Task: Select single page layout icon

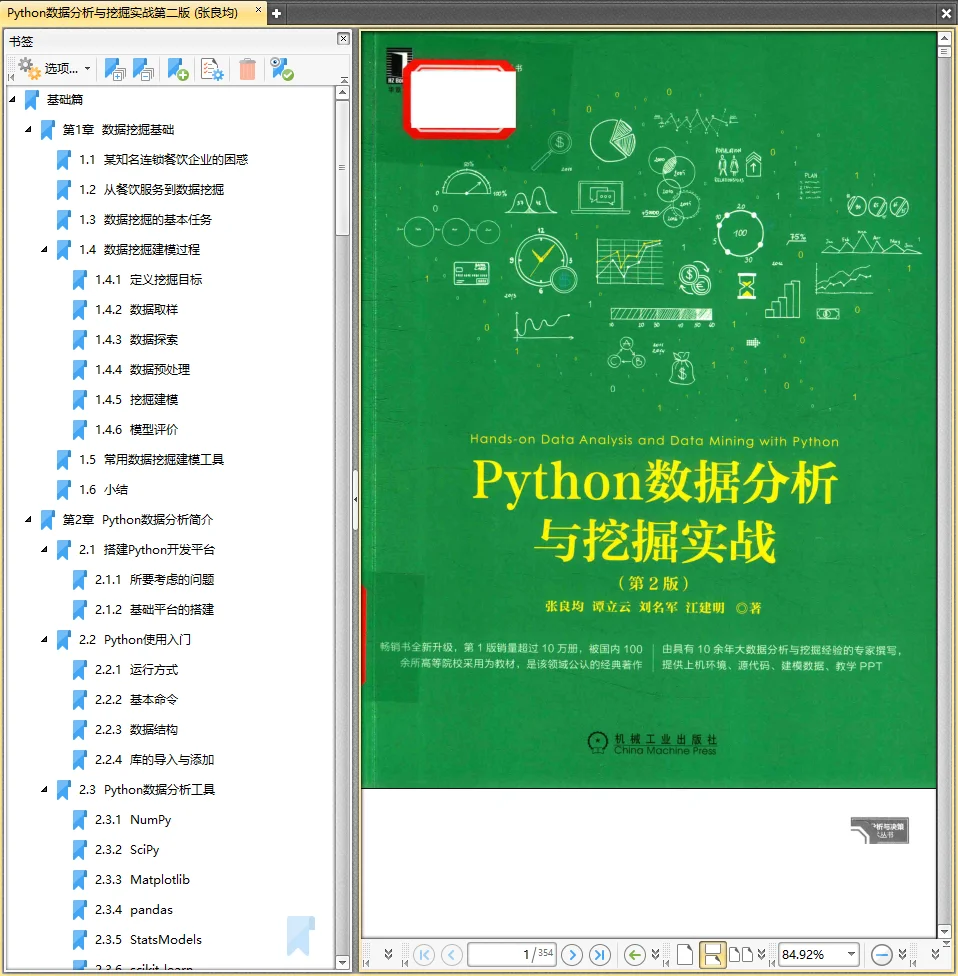Action: coord(684,954)
